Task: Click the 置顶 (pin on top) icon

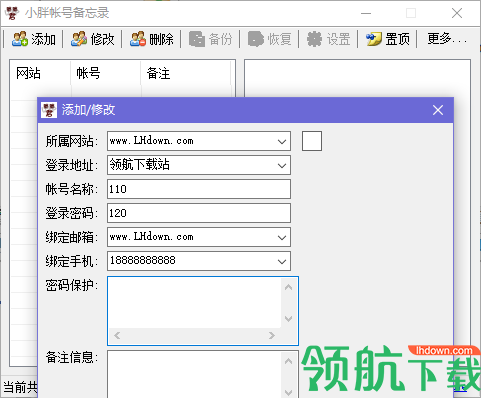Action: click(374, 39)
